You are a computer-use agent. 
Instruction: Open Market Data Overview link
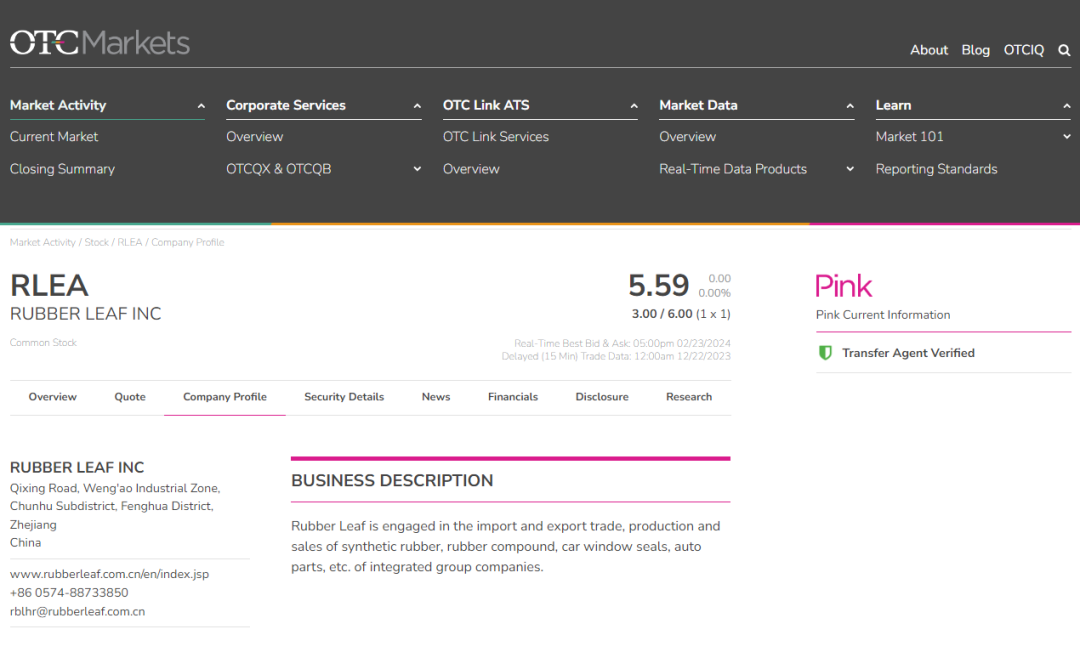tap(687, 136)
